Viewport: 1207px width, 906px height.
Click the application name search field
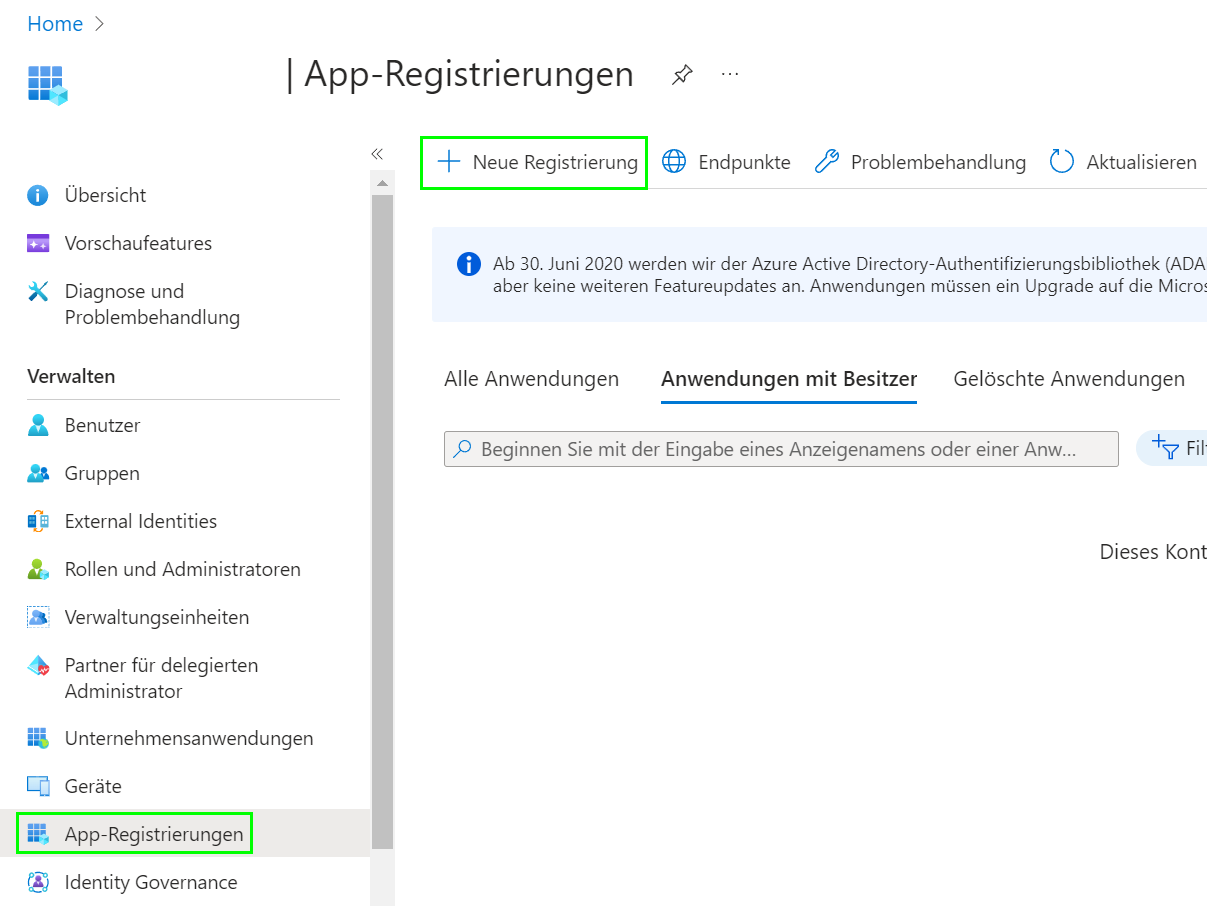click(x=781, y=449)
